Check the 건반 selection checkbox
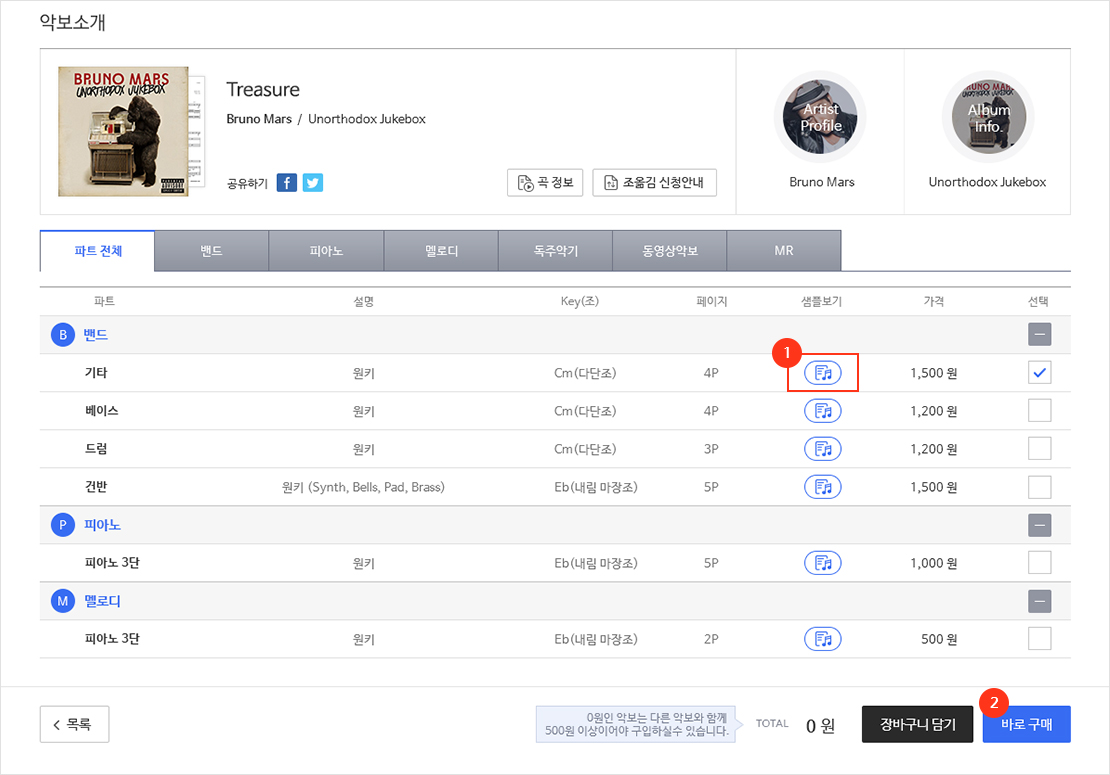Image resolution: width=1110 pixels, height=775 pixels. pos(1039,487)
